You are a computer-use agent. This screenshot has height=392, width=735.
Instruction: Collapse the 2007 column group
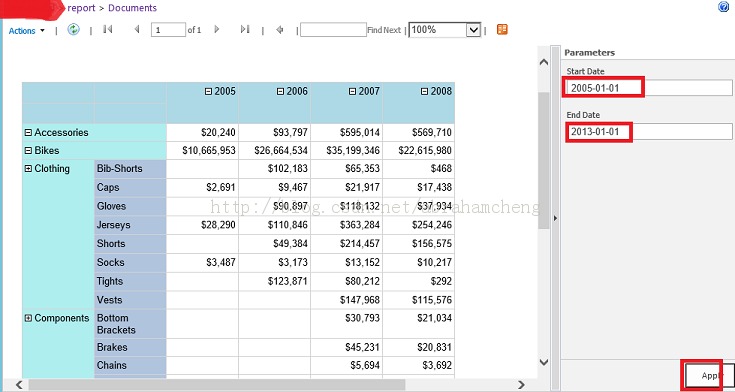pyautogui.click(x=353, y=91)
